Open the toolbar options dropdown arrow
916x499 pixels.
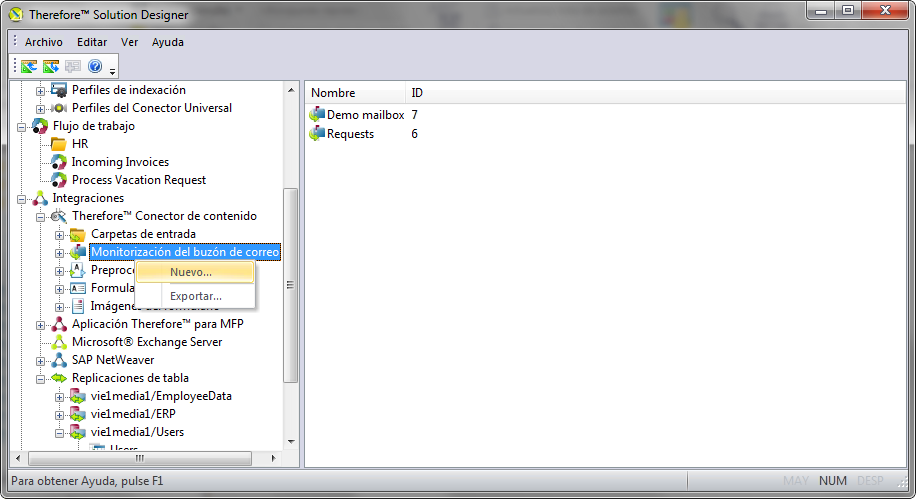[x=112, y=71]
